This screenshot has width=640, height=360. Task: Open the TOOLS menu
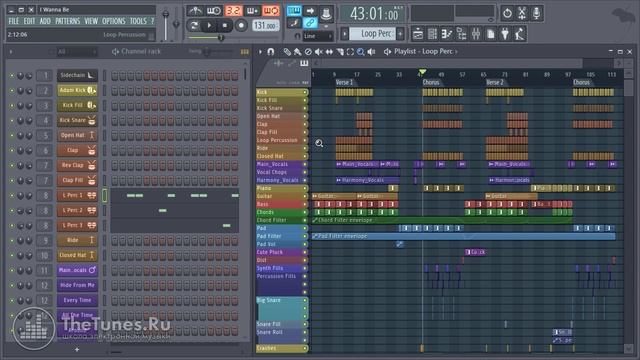138,21
